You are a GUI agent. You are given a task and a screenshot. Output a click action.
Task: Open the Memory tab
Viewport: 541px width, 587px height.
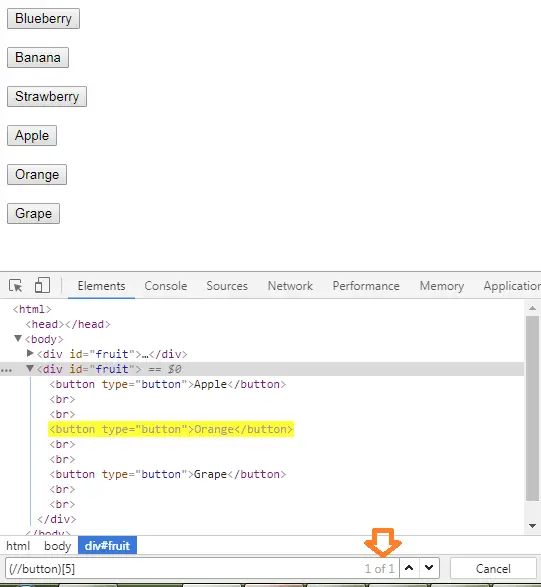tap(442, 286)
